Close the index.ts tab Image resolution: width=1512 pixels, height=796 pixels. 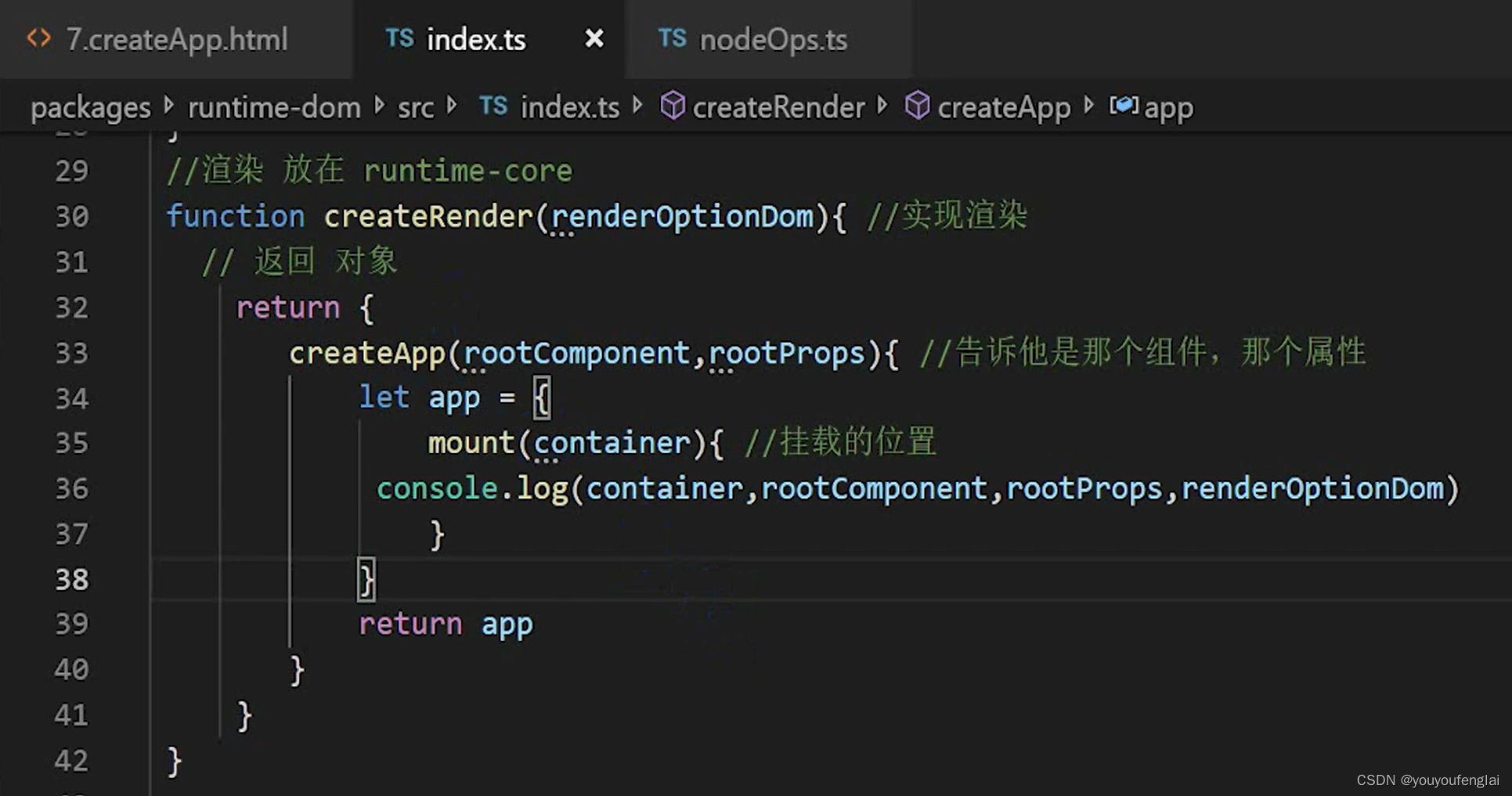594,38
